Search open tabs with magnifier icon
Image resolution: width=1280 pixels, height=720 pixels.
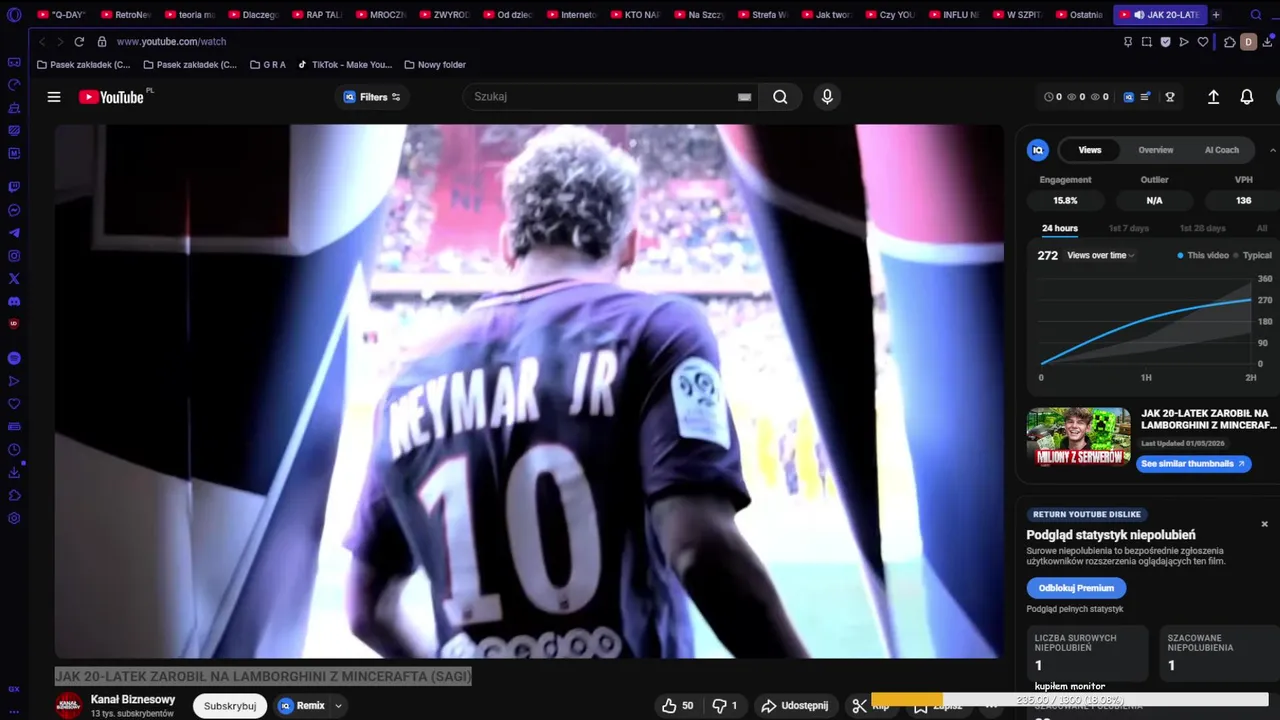[1256, 15]
